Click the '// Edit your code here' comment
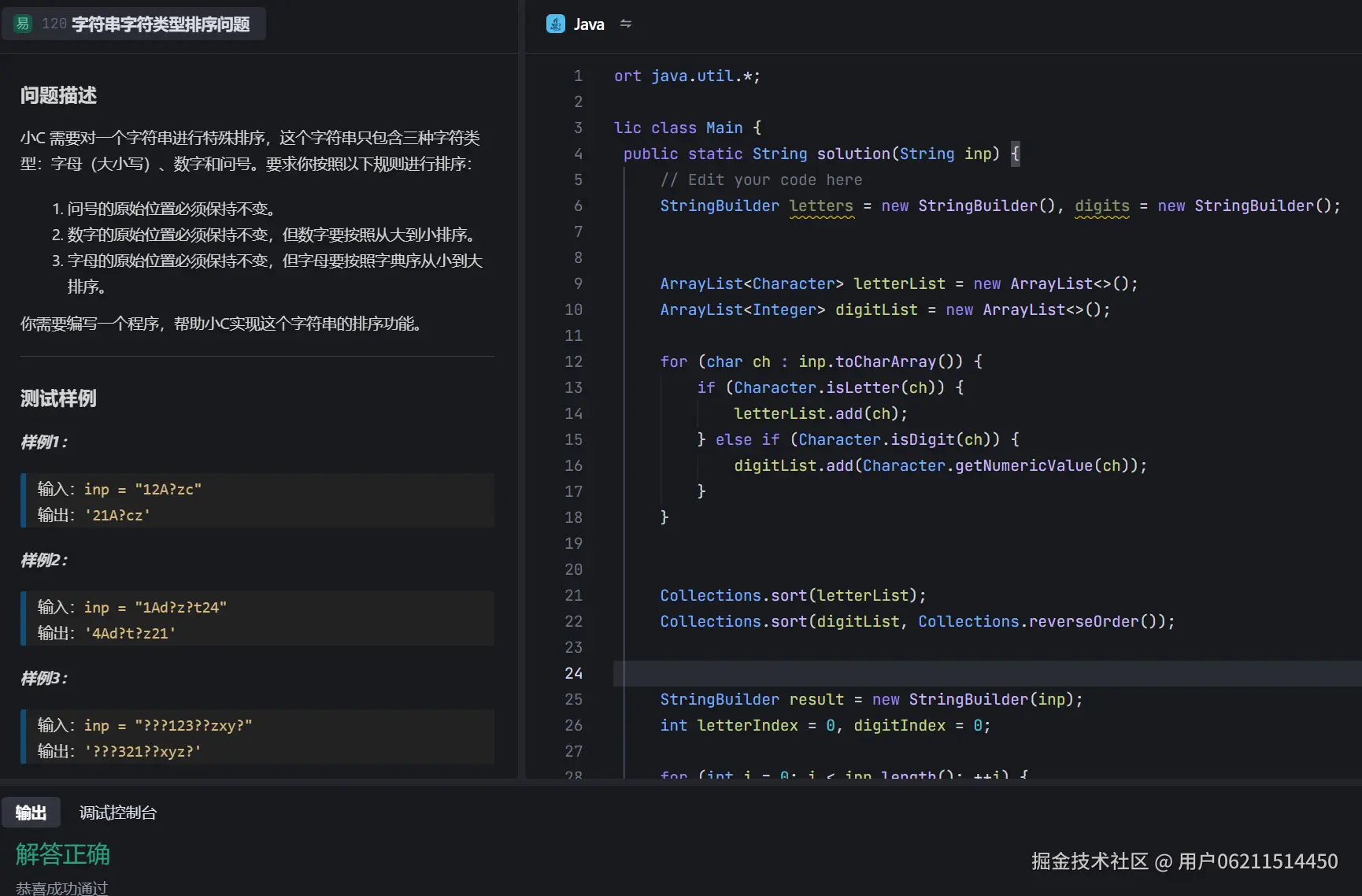Screen dimensions: 1362x896 (x=761, y=180)
